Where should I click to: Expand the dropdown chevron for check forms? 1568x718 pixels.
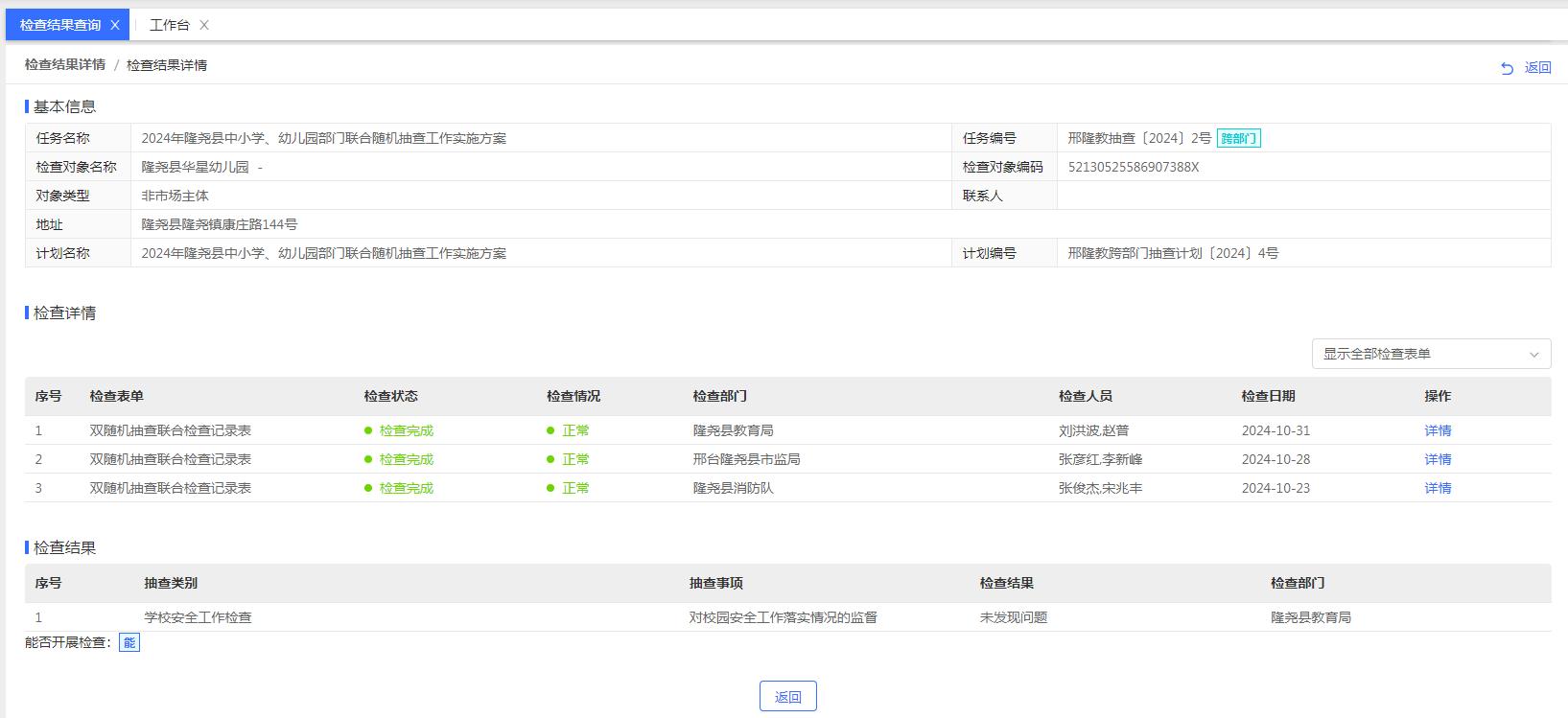1533,355
